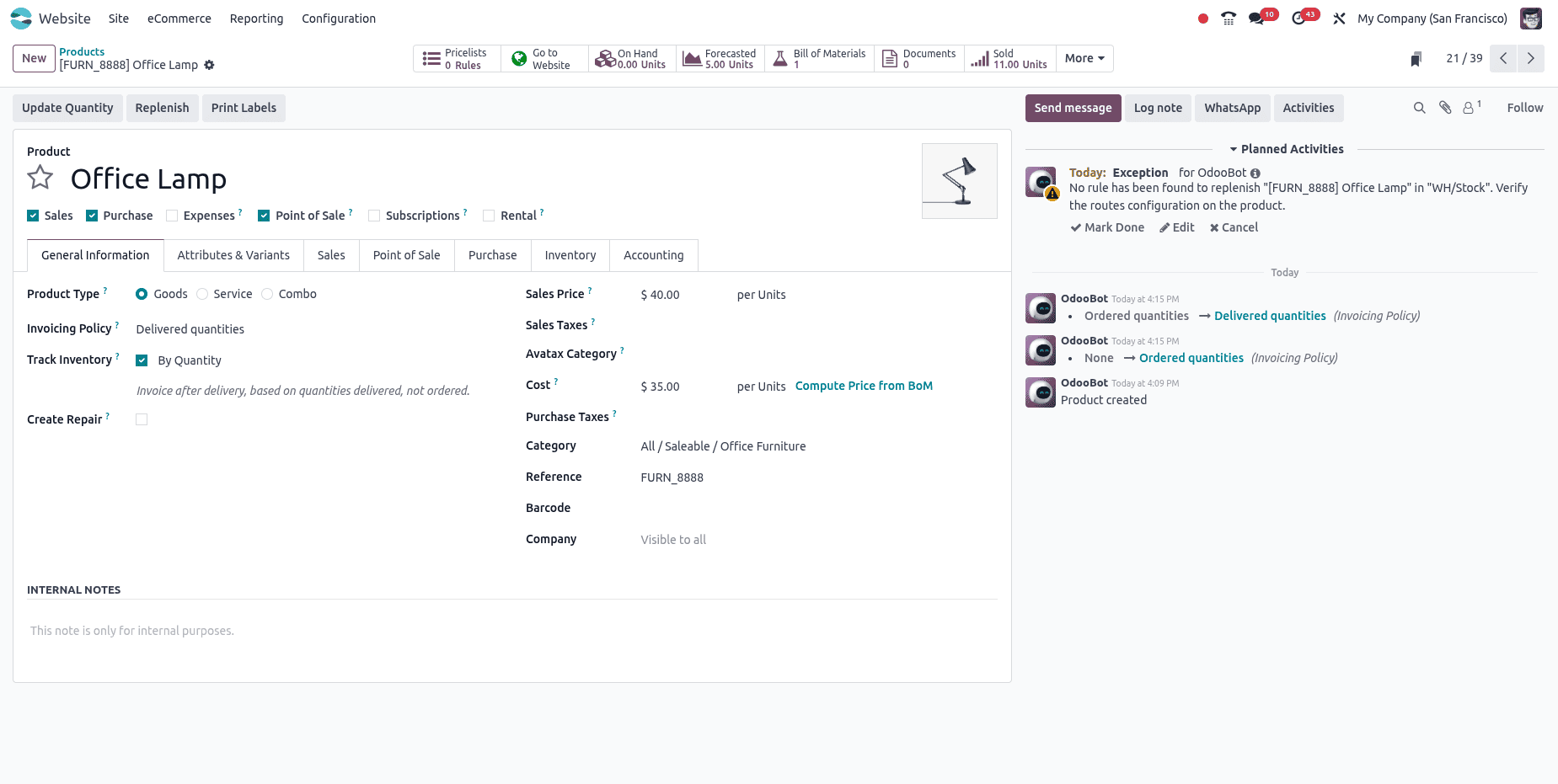
Task: Select Service product type
Action: pyautogui.click(x=202, y=294)
